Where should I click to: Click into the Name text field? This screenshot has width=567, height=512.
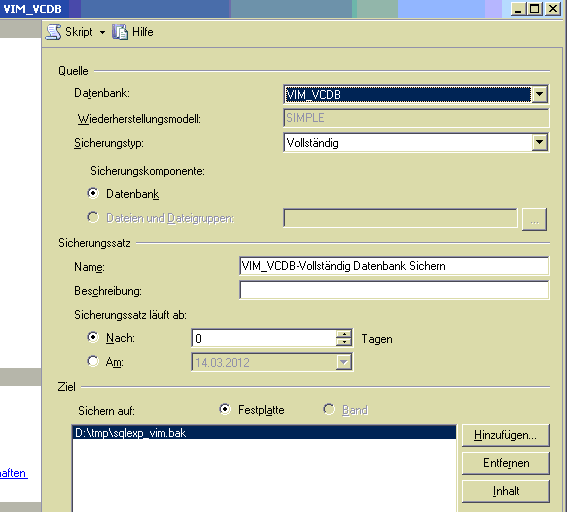(394, 266)
